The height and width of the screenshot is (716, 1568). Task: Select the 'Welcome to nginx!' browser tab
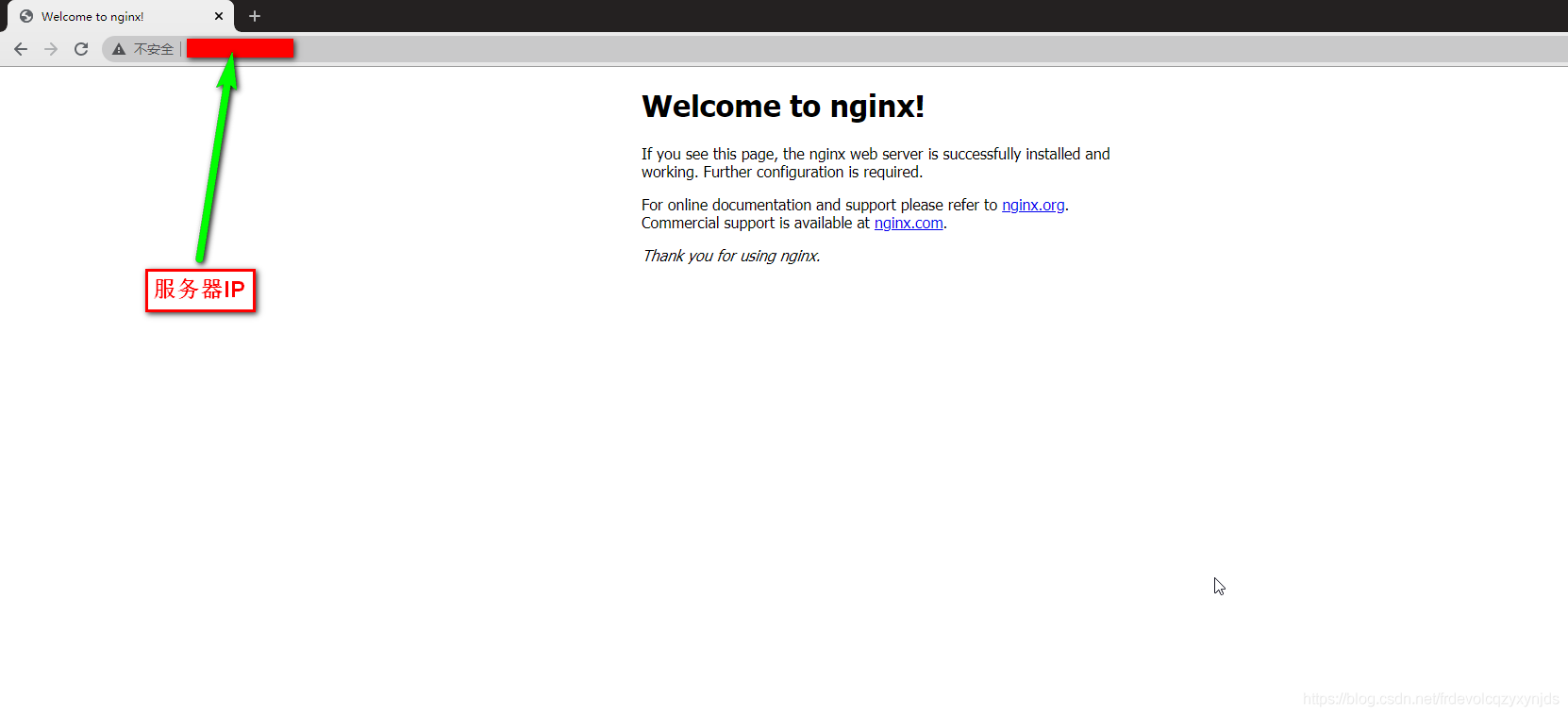[121, 16]
